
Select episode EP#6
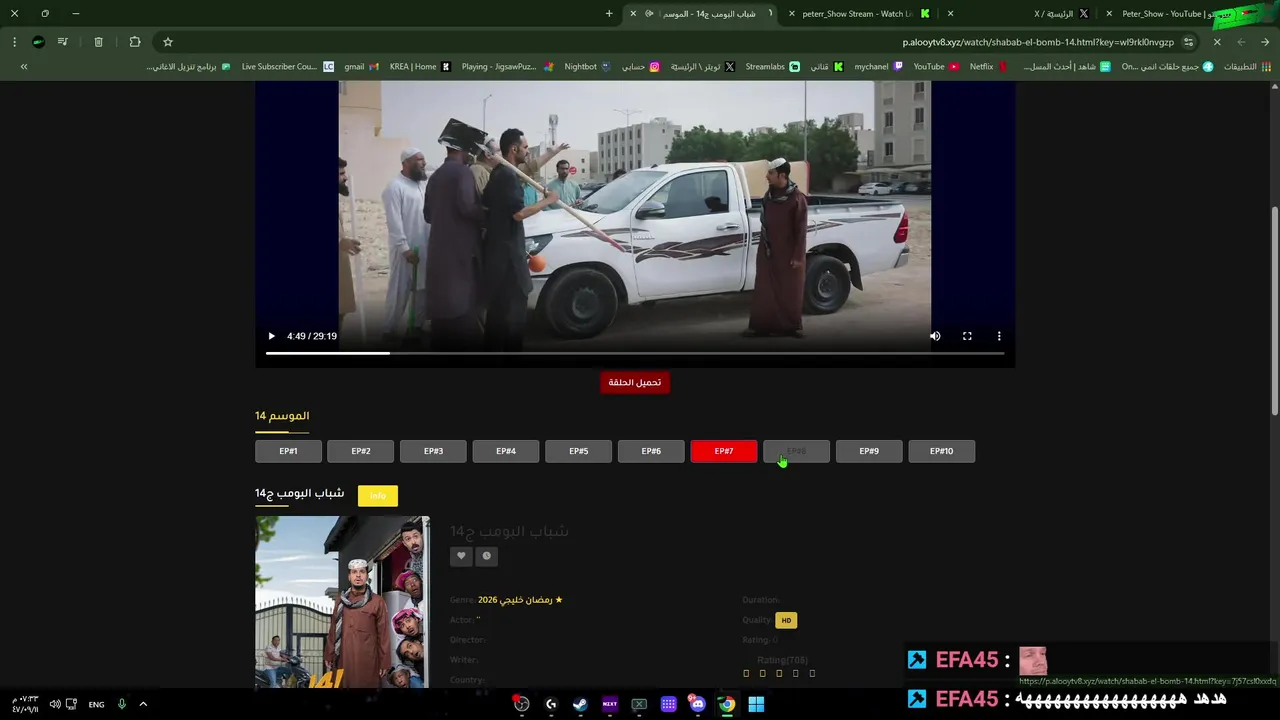coord(651,451)
